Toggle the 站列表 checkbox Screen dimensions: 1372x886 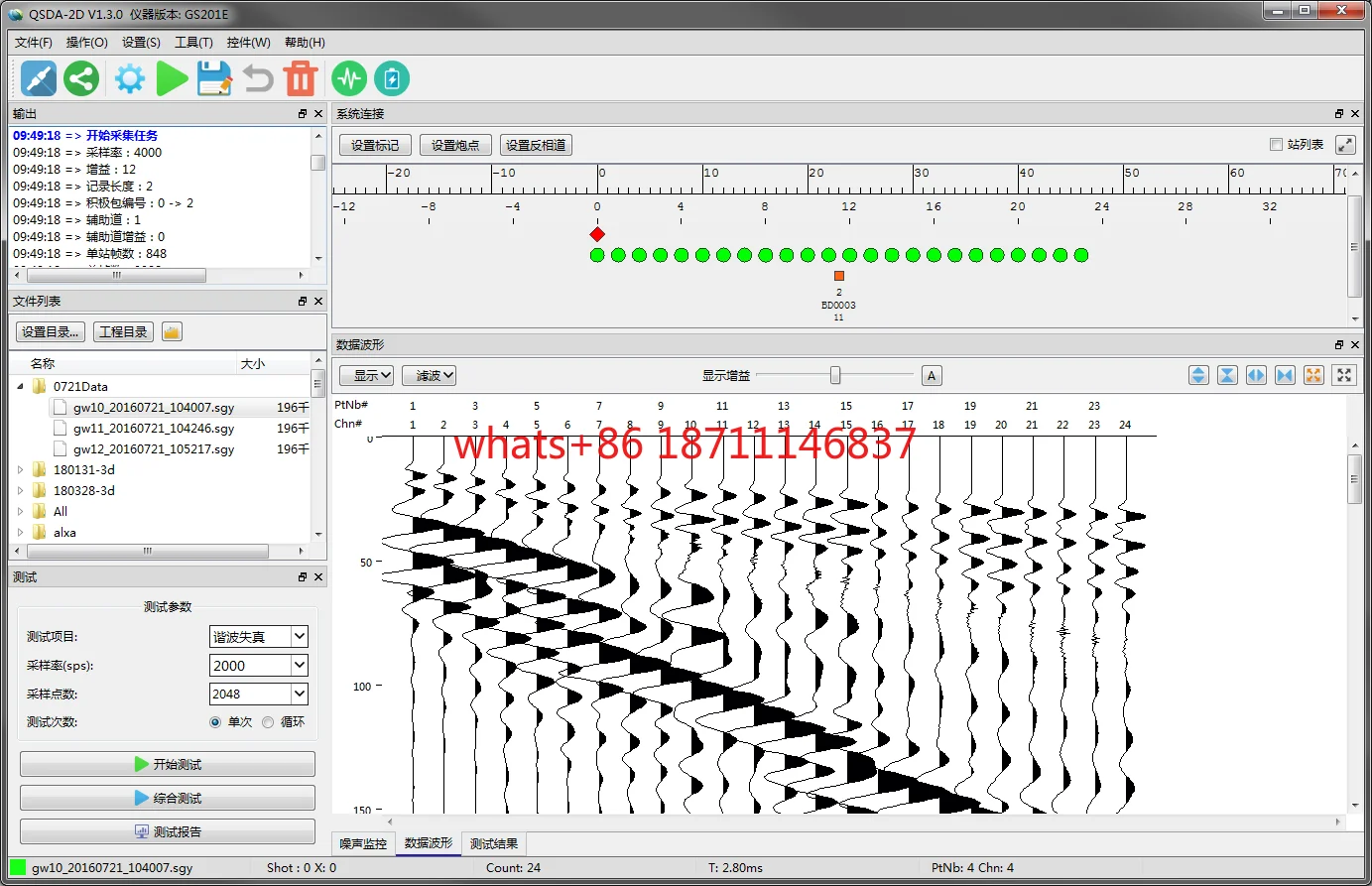(x=1277, y=145)
